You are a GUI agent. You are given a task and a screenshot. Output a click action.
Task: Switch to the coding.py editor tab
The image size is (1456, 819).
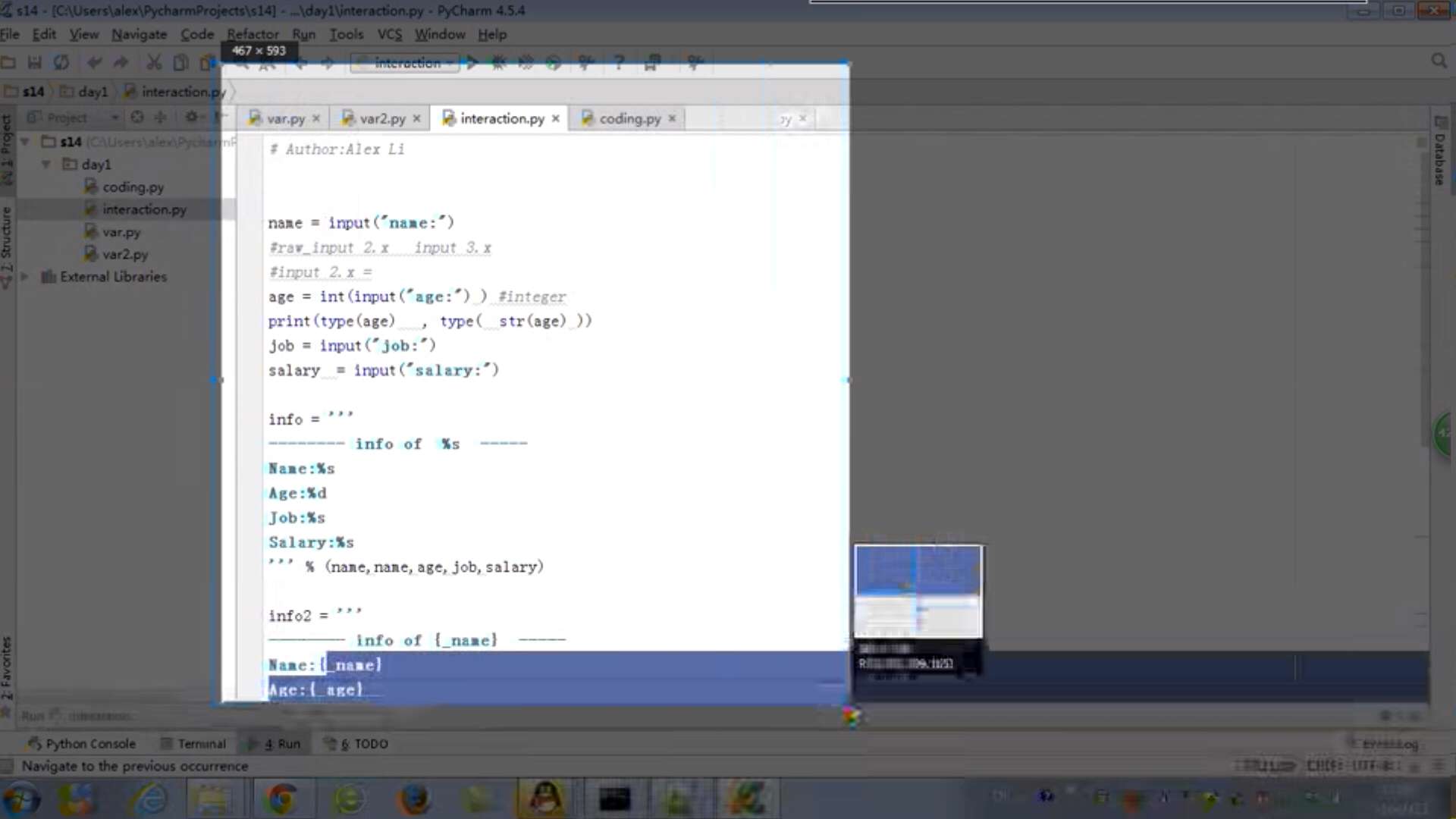click(x=629, y=118)
